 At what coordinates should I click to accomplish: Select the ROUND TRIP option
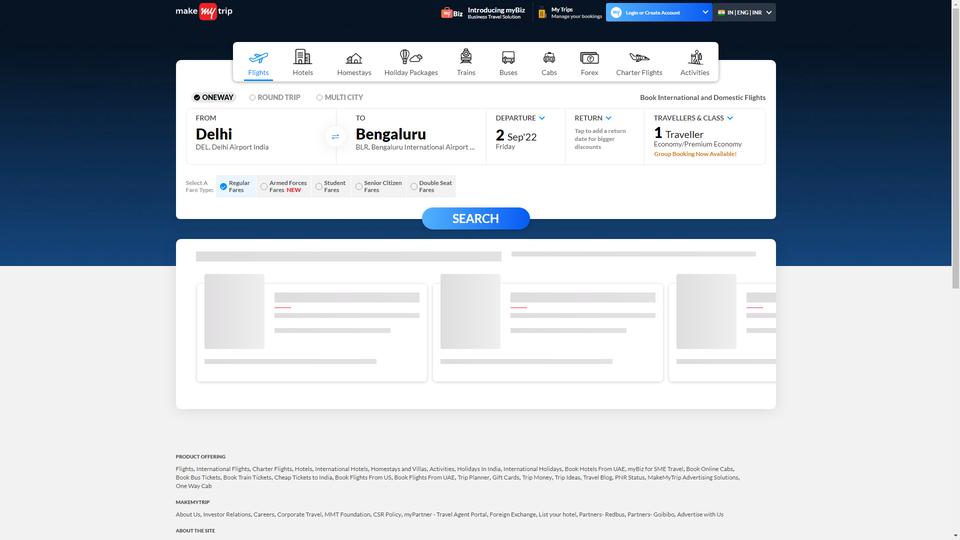[275, 97]
